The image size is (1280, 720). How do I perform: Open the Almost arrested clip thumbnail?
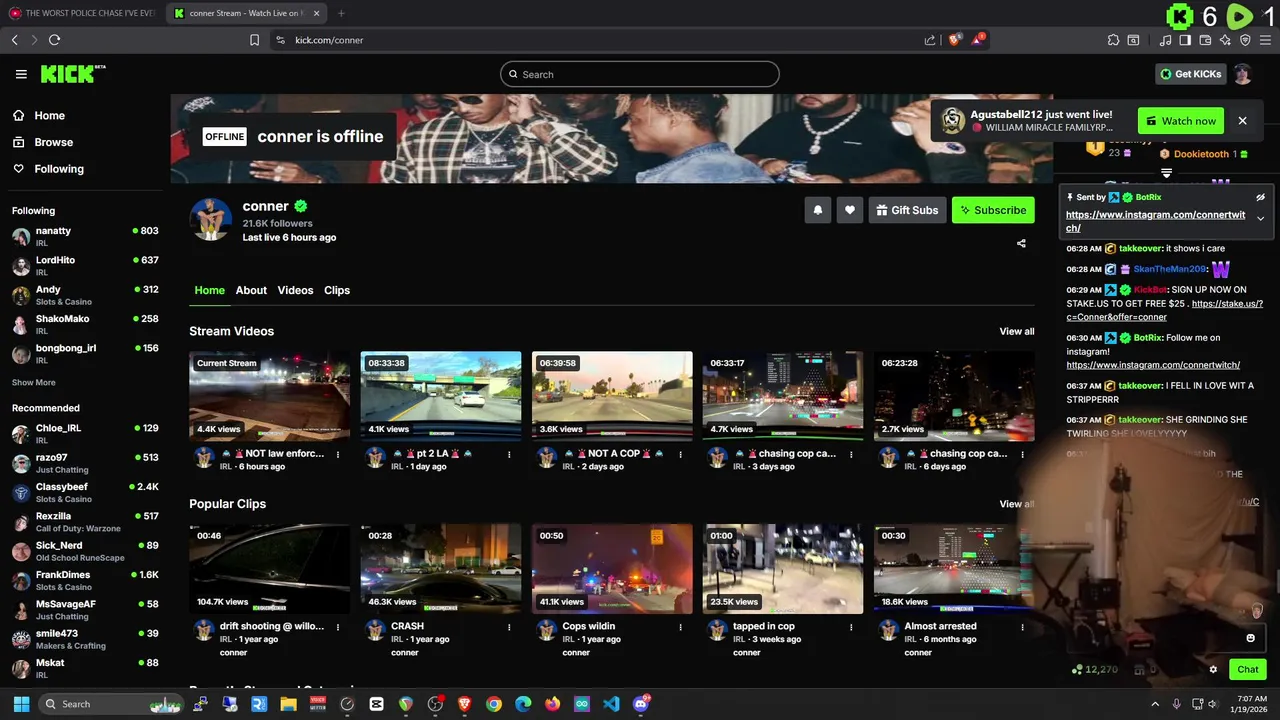pyautogui.click(x=954, y=569)
